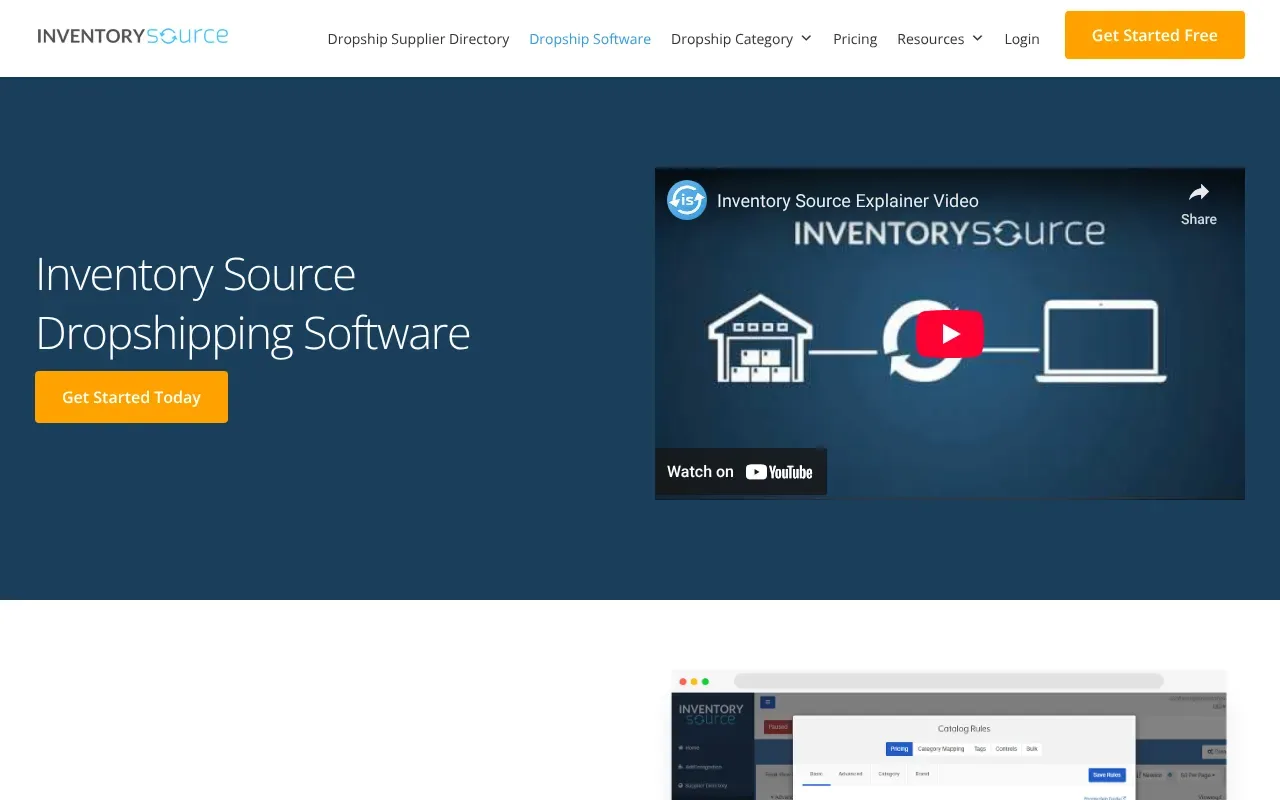
Task: Expand the Dropship Category menu
Action: 741,38
